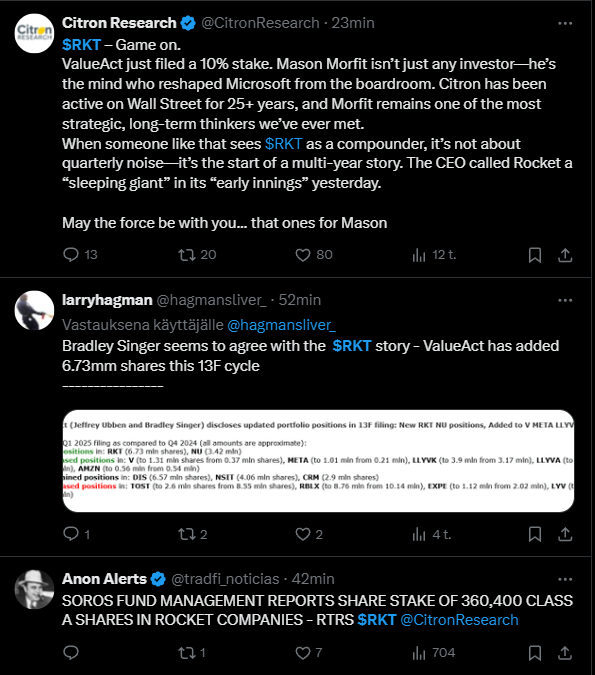
Task: Open the Anon Alerts profile avatar
Action: coord(34,589)
